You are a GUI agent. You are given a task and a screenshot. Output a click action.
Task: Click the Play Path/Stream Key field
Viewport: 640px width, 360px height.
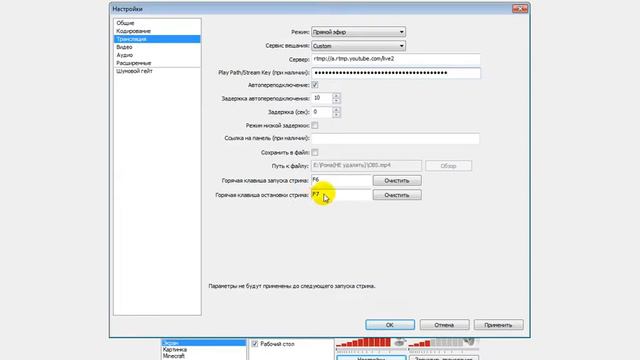pyautogui.click(x=396, y=73)
